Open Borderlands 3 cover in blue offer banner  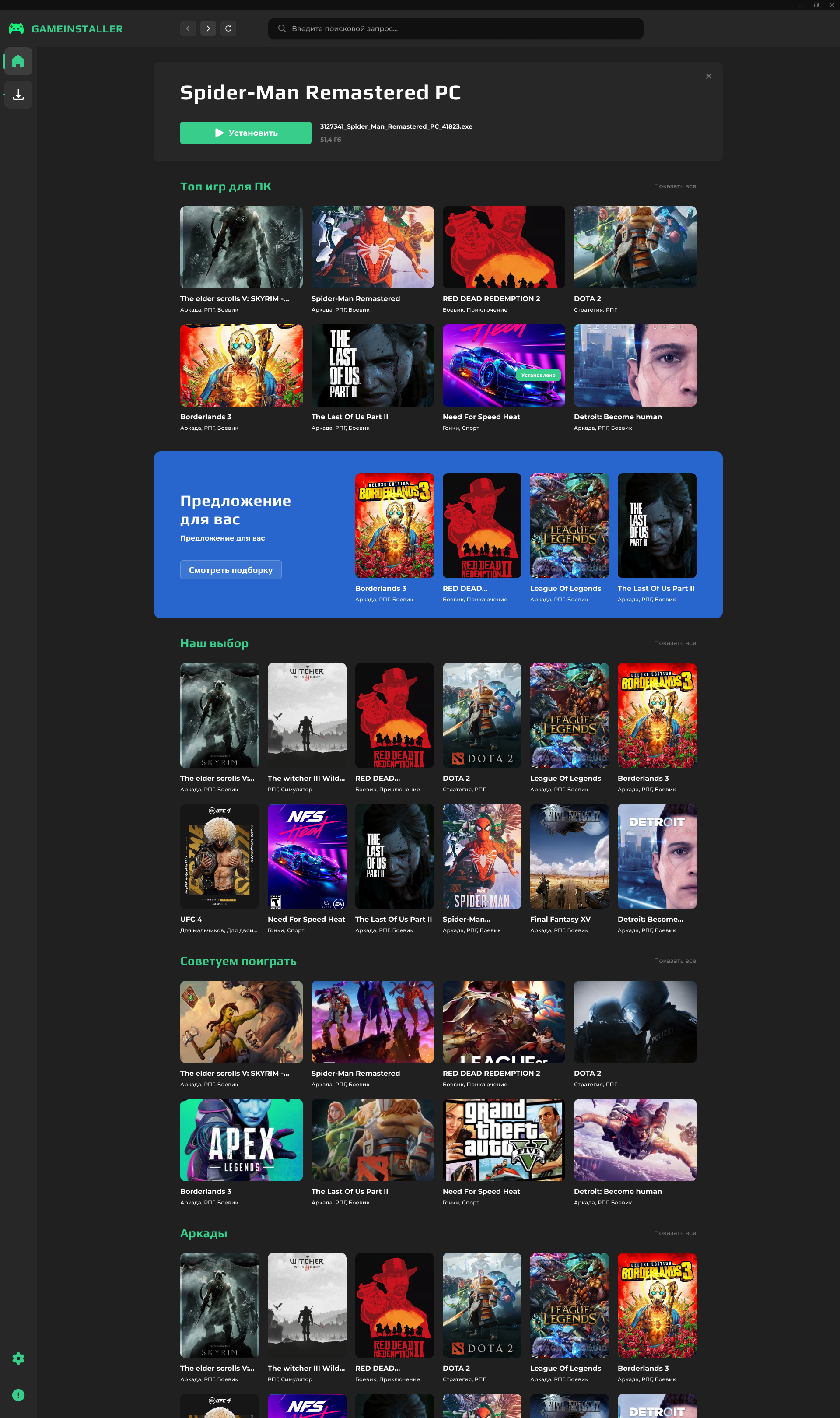point(395,525)
